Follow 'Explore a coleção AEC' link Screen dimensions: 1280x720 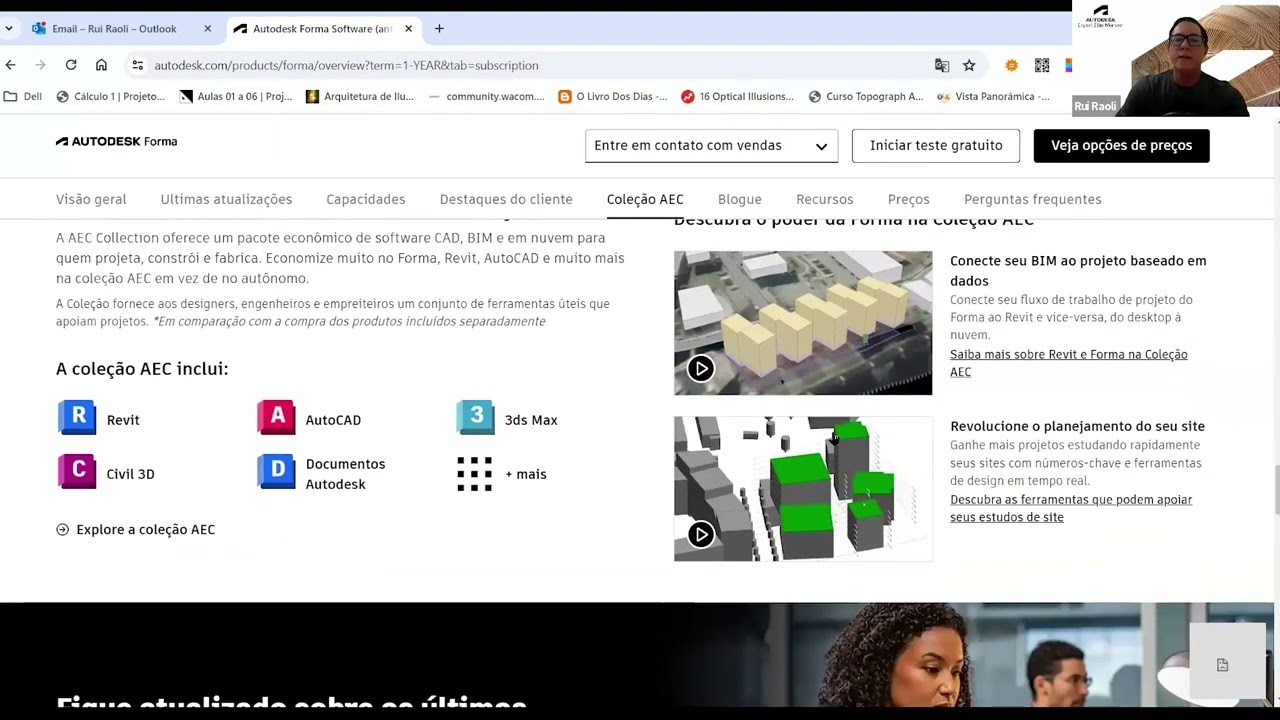tap(146, 530)
